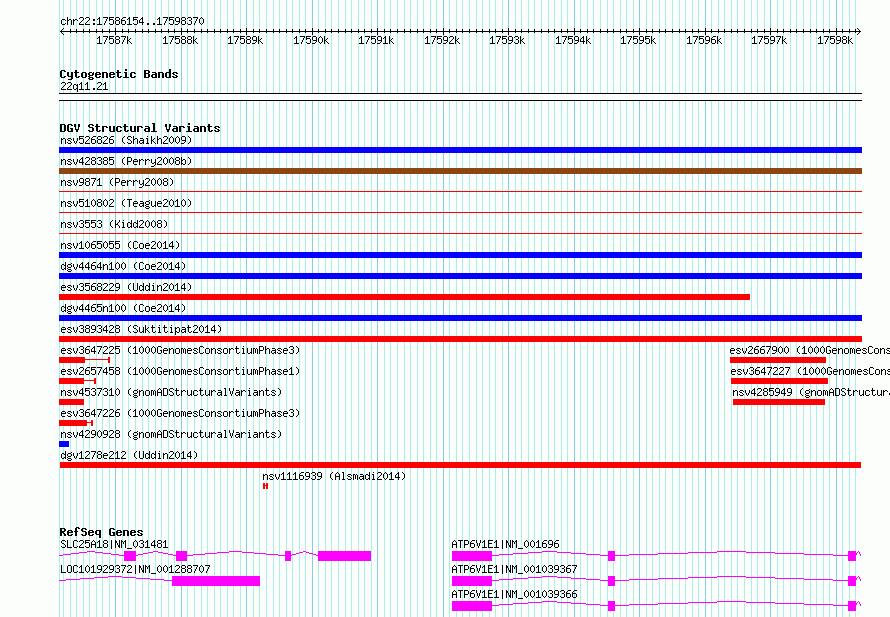The height and width of the screenshot is (617, 890).
Task: Click the dgv1278e212 (Uddin2014) label
Action: point(129,455)
